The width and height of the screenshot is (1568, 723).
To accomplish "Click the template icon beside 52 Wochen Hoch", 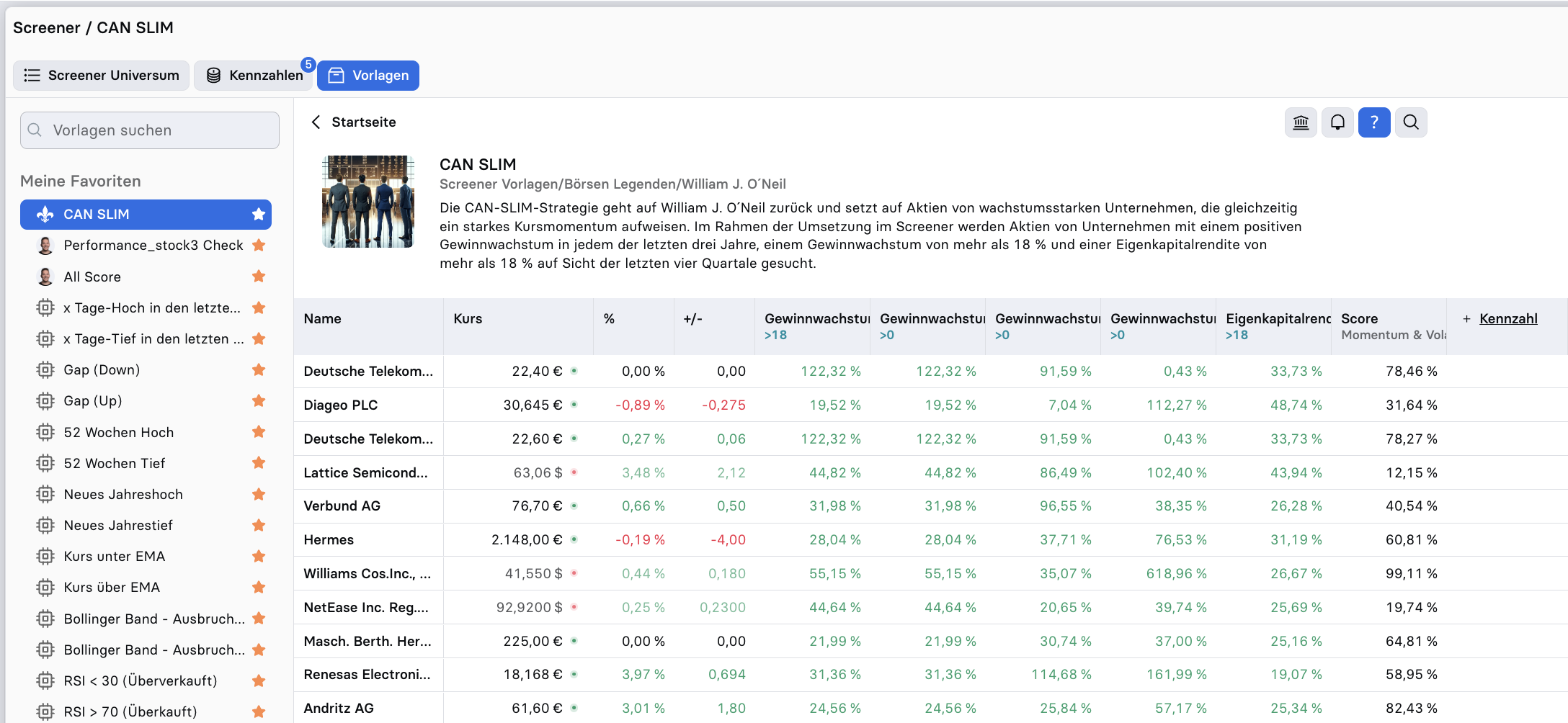I will pyautogui.click(x=45, y=432).
